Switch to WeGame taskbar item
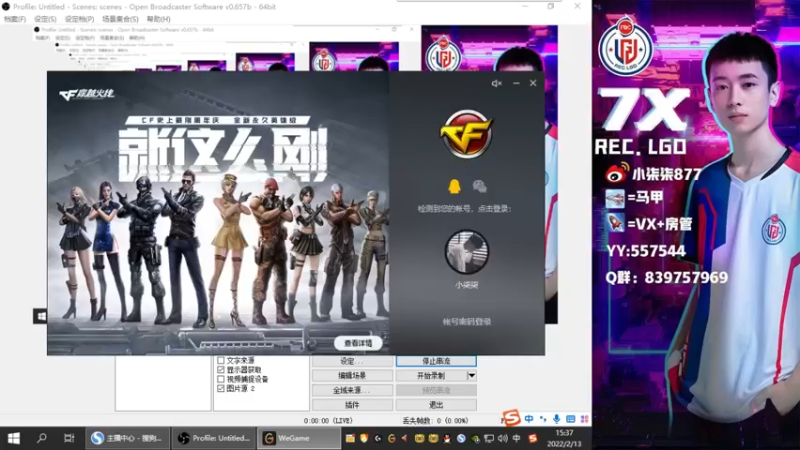 click(x=299, y=438)
